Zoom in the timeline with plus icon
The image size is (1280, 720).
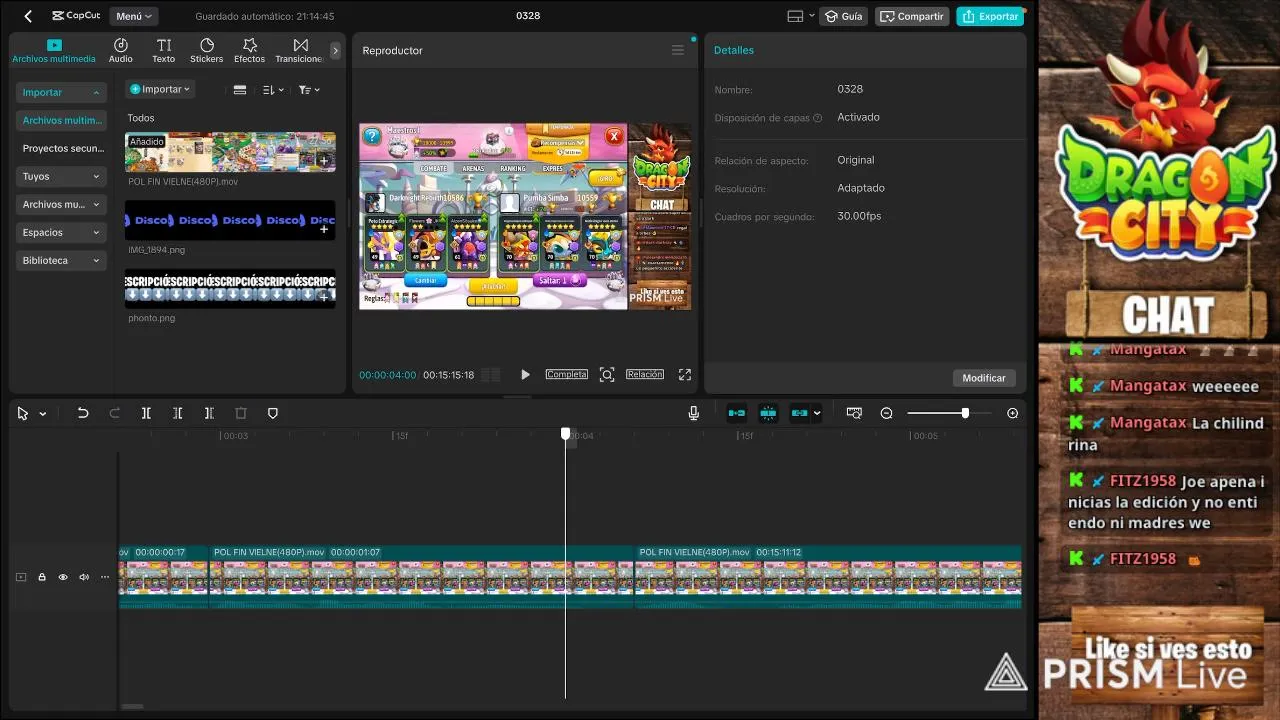click(x=1013, y=413)
